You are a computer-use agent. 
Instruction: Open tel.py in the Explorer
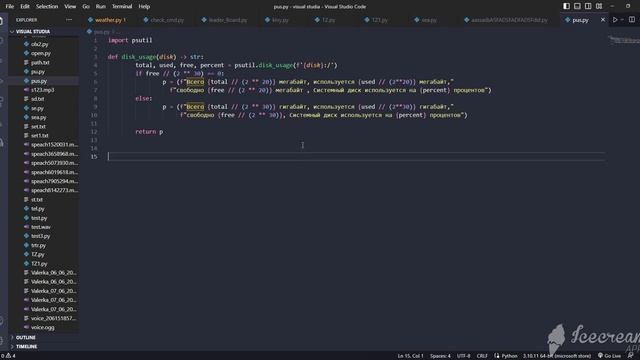[38, 209]
